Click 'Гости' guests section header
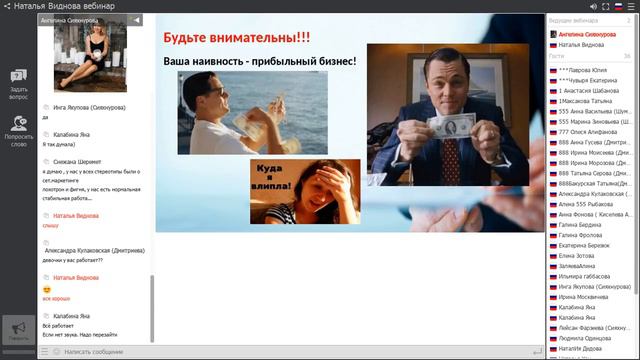Viewport: 640px width, 360px height. (556, 56)
